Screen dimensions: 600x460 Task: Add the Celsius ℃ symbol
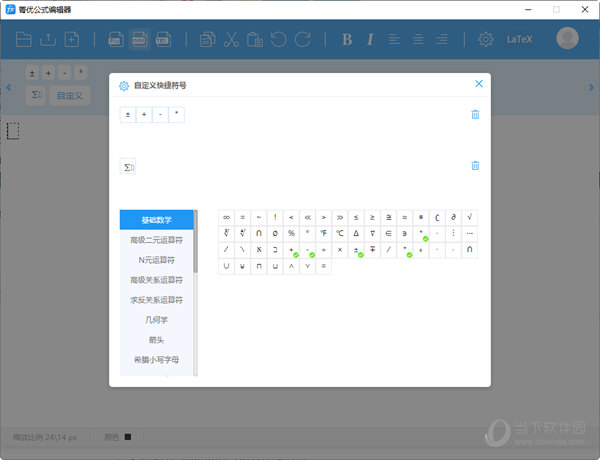[x=340, y=233]
